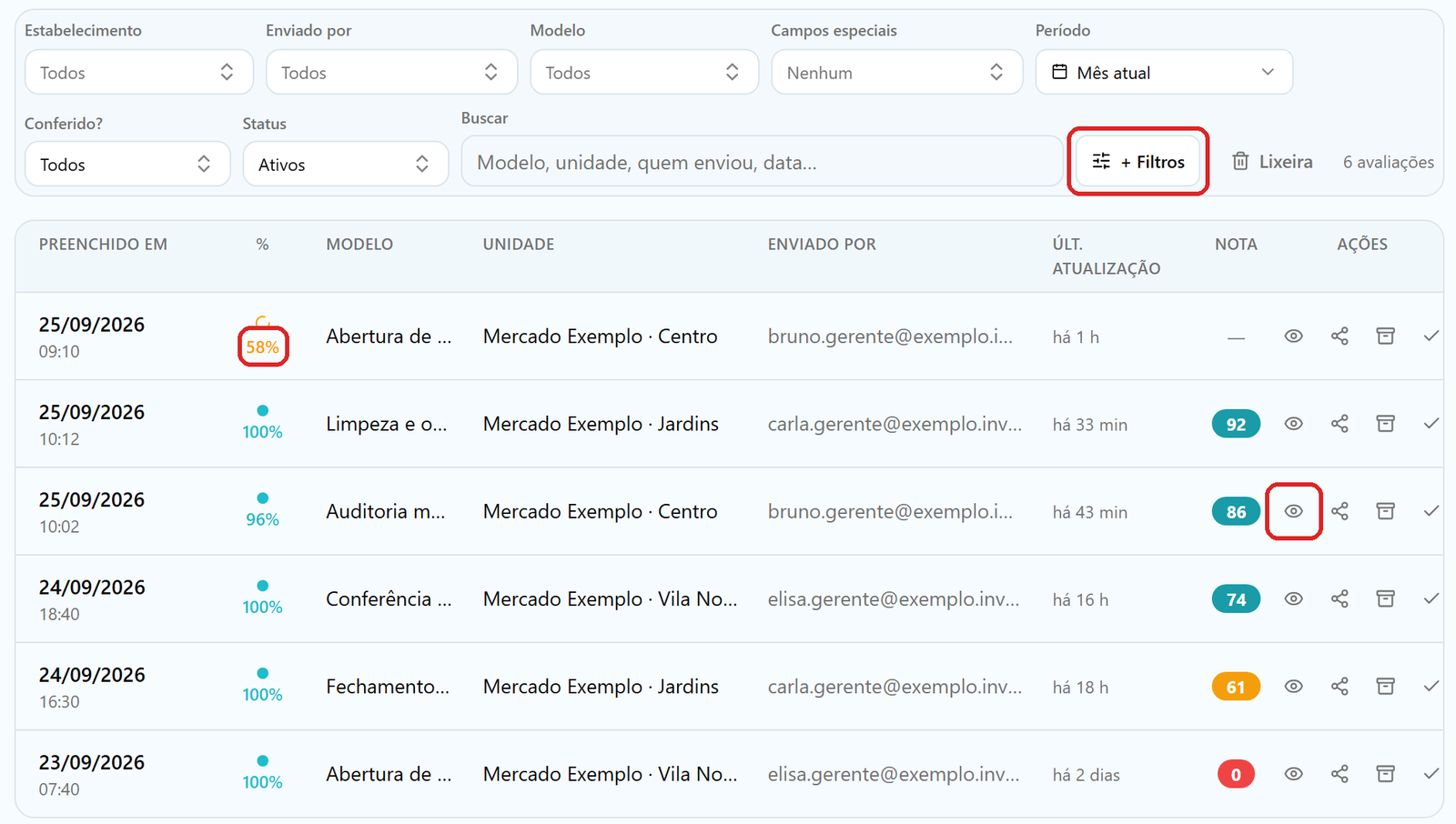Screen dimensions: 1456x824
Task: Click the orange 61 score badge
Action: tap(1236, 687)
